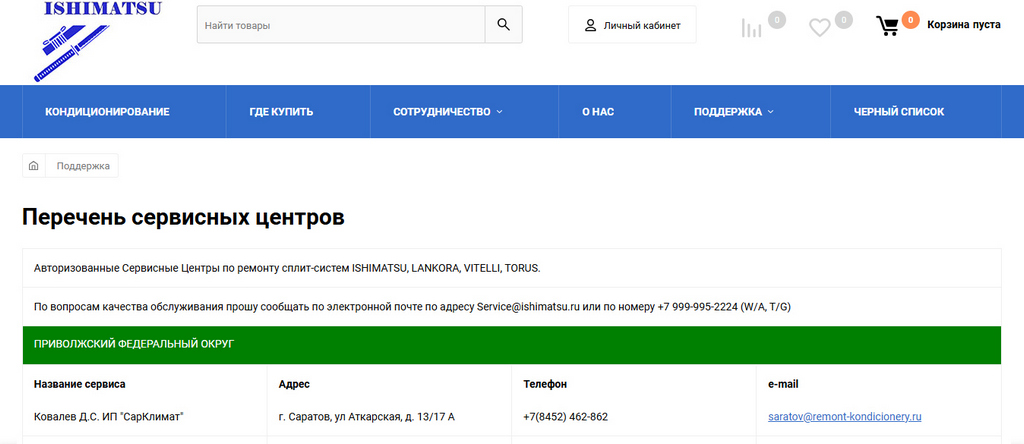Click the e-mail column header
This screenshot has height=444, width=1024.
click(x=783, y=384)
